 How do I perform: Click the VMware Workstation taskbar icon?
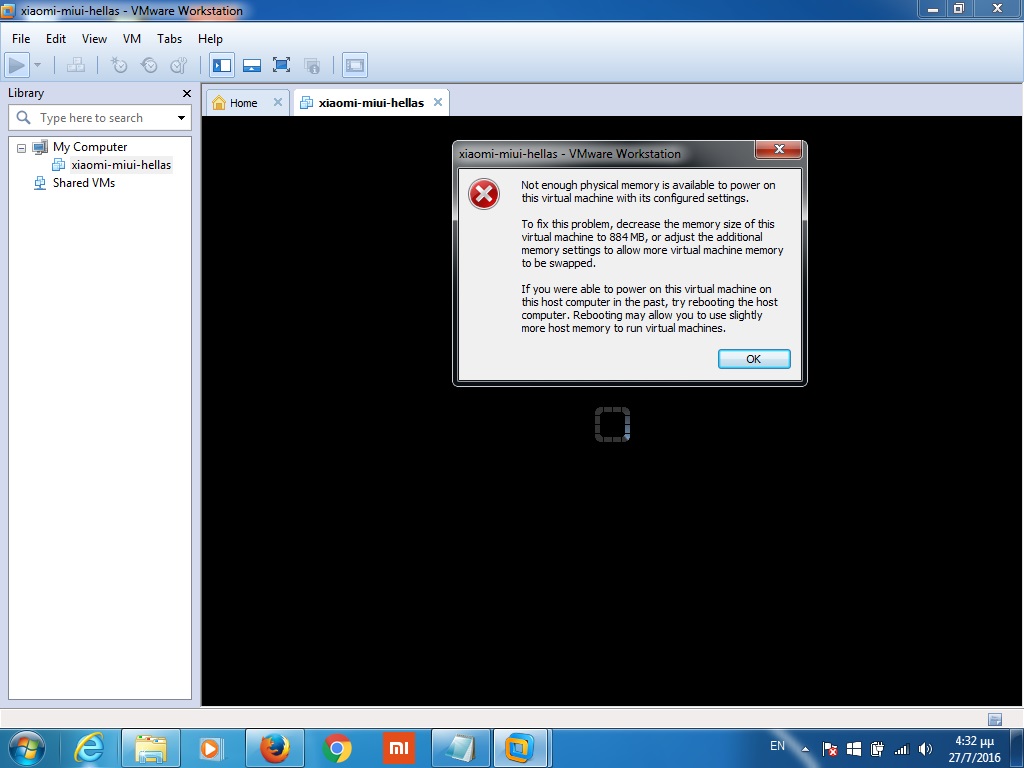click(x=520, y=748)
